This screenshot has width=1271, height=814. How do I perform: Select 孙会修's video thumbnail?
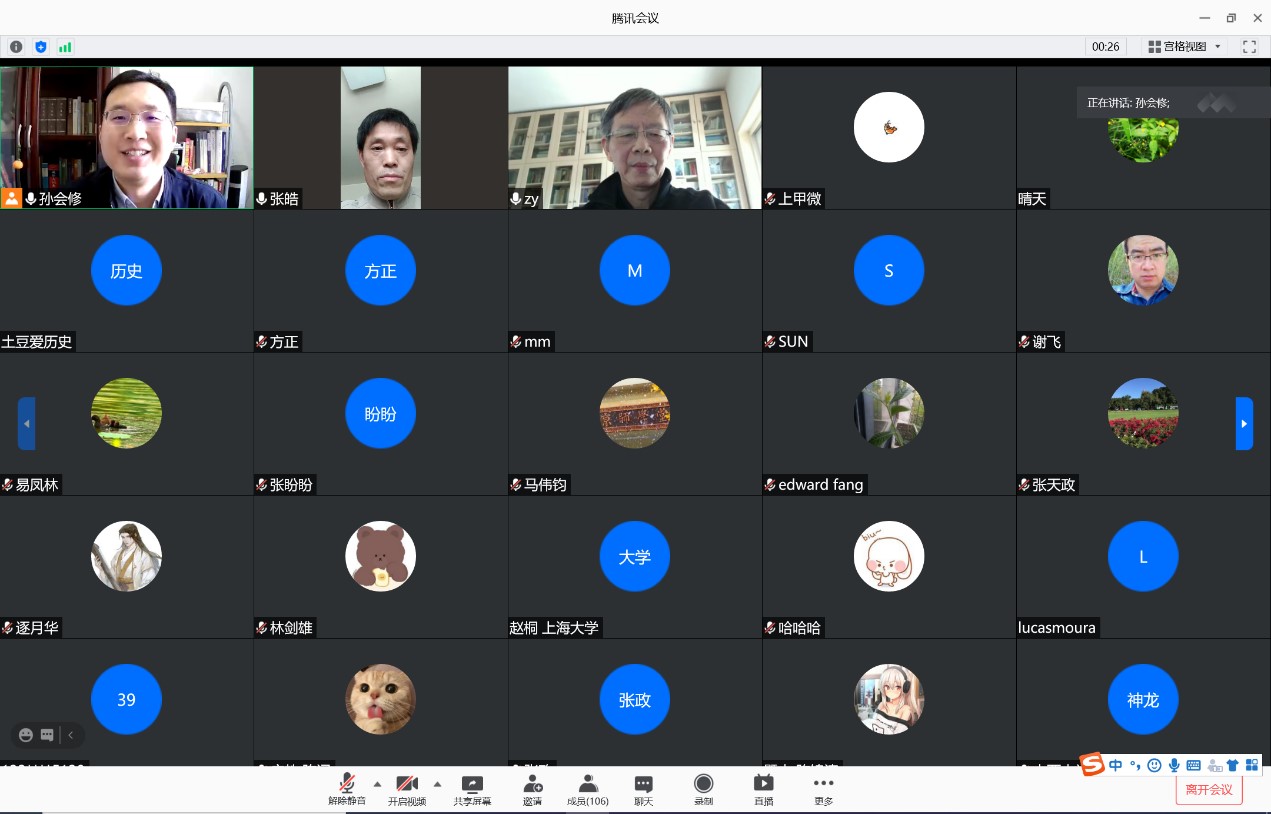[127, 137]
